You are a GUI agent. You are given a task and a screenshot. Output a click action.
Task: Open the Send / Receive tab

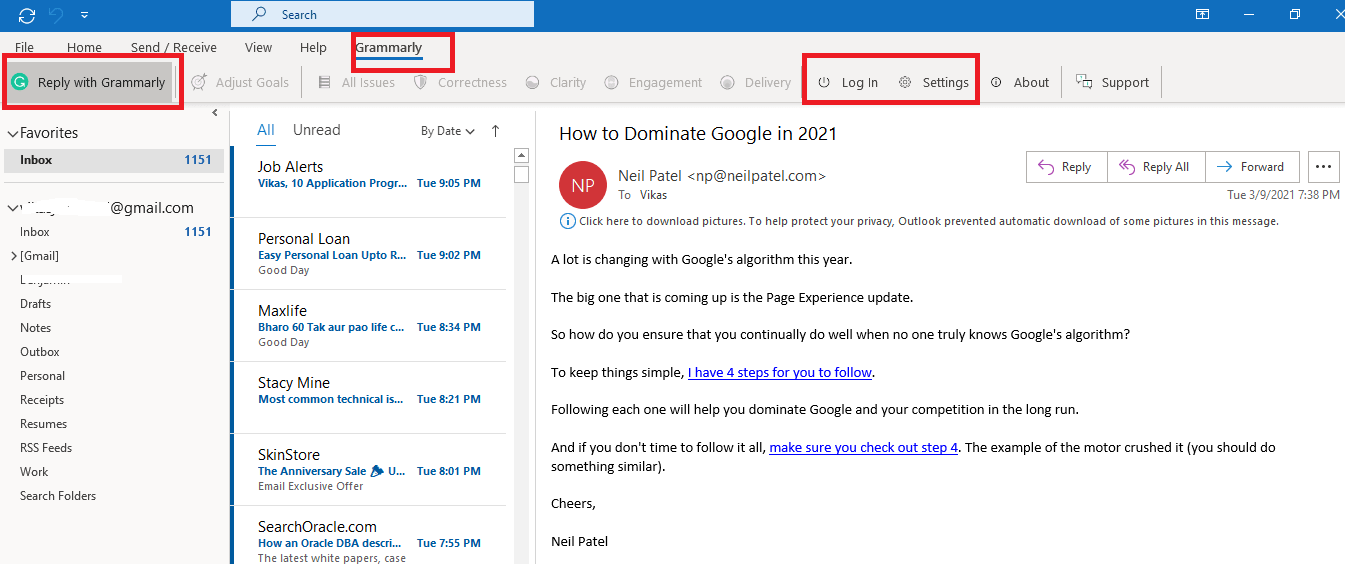tap(174, 48)
